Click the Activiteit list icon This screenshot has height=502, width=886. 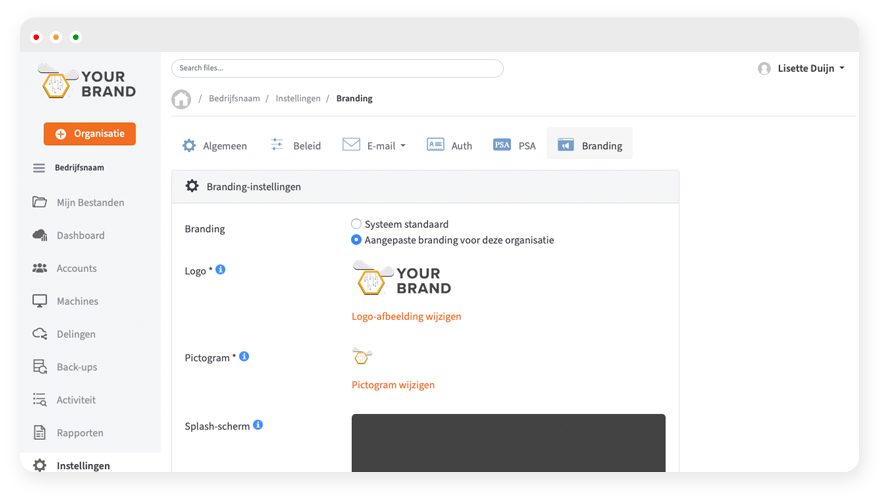point(40,400)
